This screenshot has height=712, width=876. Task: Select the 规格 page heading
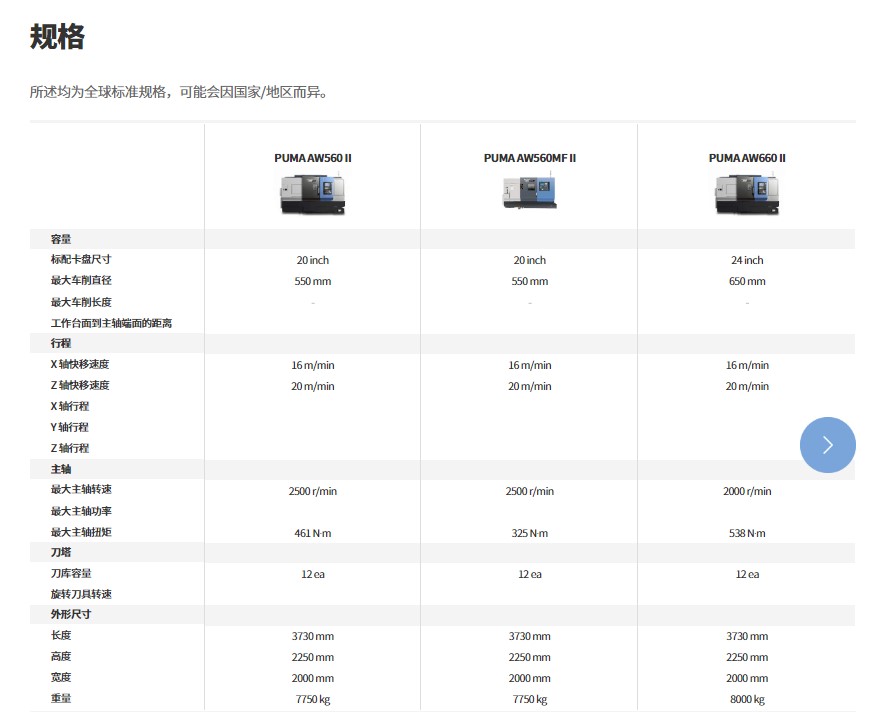point(57,37)
